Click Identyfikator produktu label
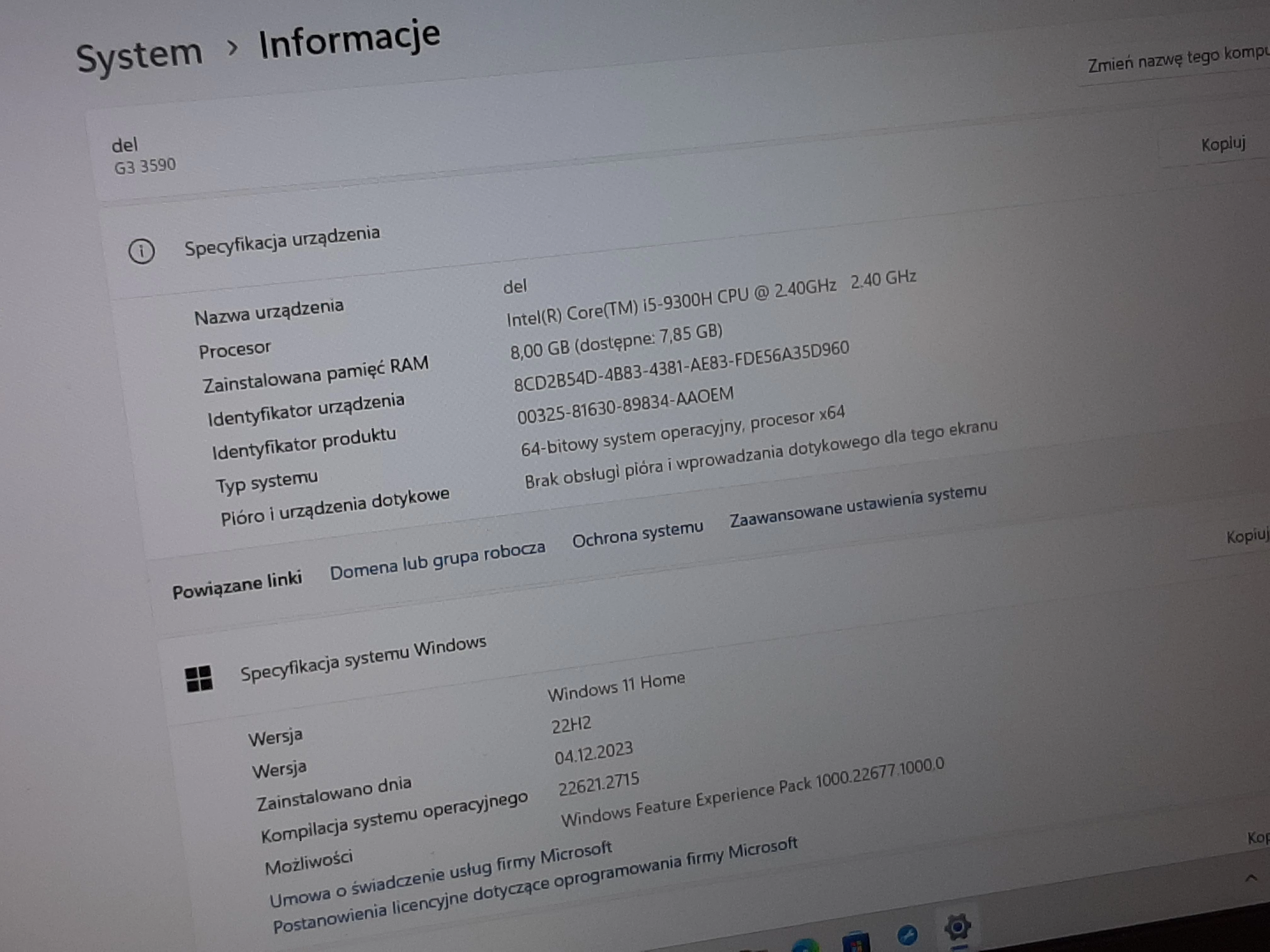Viewport: 1270px width, 952px height. tap(304, 444)
